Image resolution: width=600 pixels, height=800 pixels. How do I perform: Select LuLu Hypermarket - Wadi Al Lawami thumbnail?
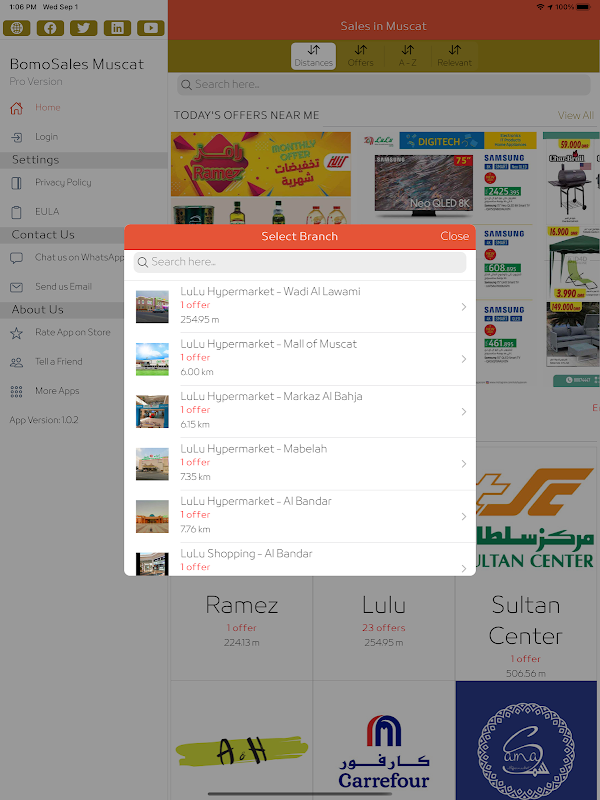point(152,307)
